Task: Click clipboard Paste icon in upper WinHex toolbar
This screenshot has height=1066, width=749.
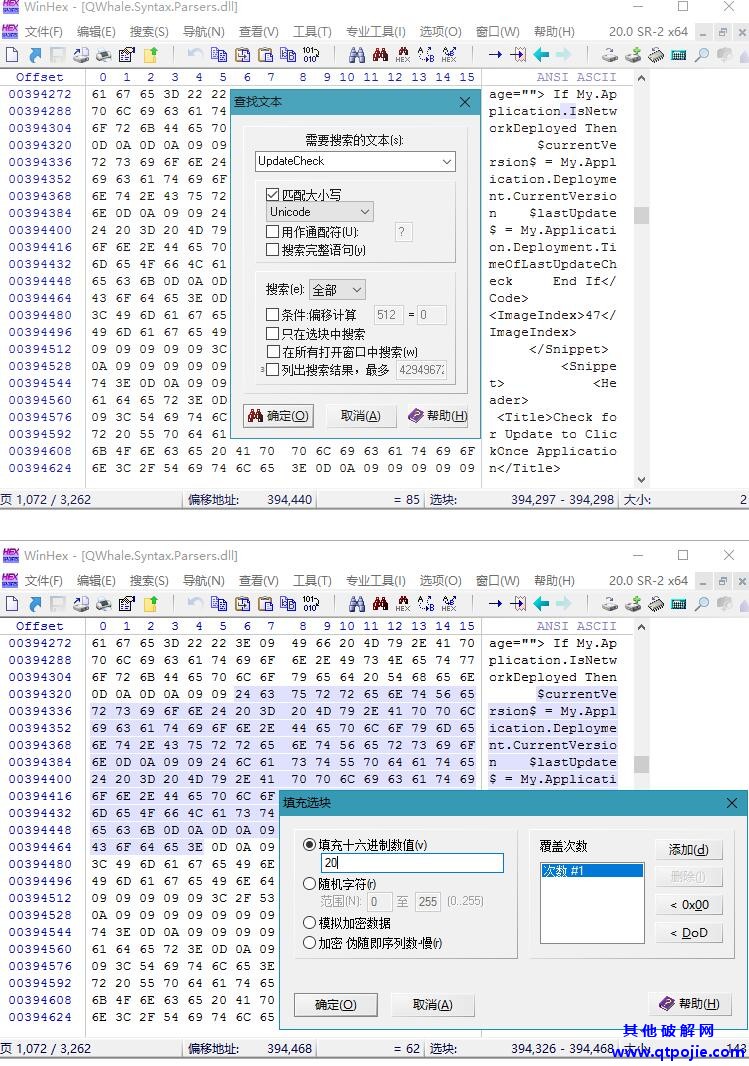Action: coord(265,54)
